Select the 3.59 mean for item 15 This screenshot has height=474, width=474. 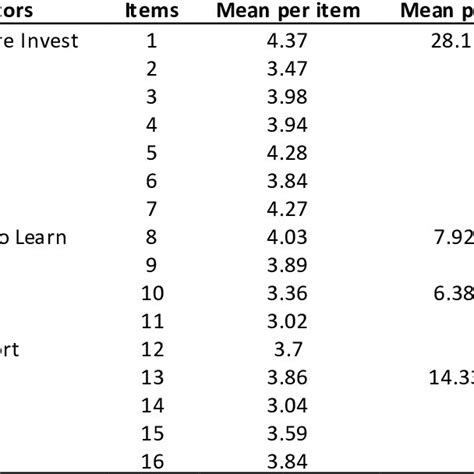pyautogui.click(x=287, y=433)
